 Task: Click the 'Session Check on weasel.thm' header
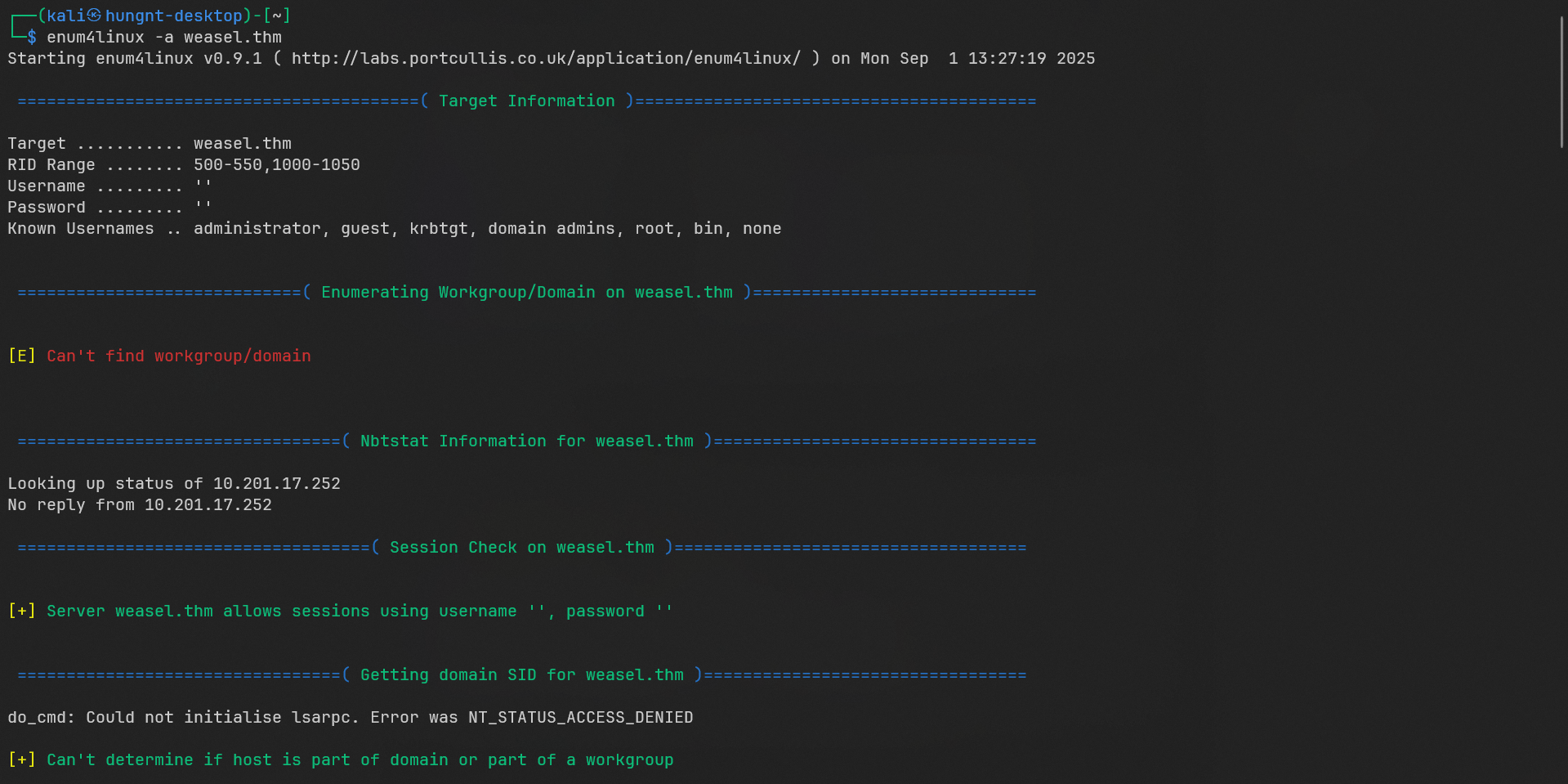tap(521, 547)
